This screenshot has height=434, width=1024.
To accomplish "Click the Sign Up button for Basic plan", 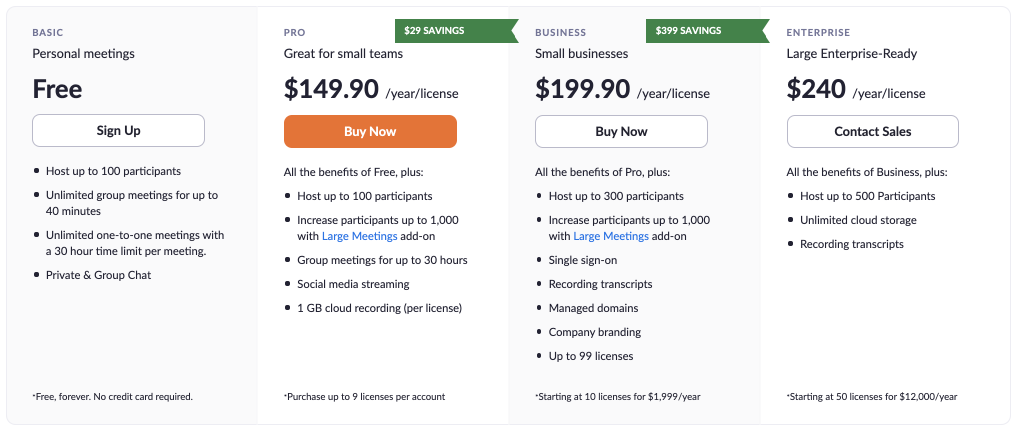I will 118,131.
